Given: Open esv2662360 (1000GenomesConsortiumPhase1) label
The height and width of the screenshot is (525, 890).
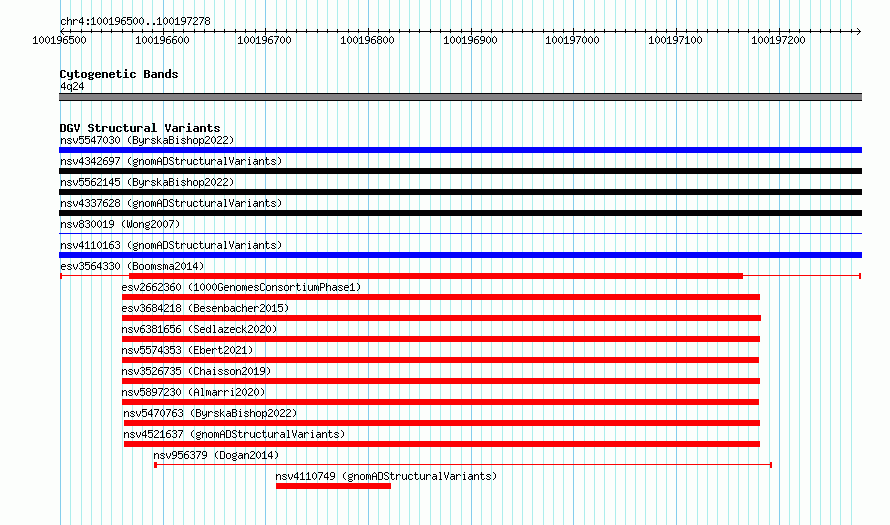Looking at the screenshot, I should (x=241, y=287).
